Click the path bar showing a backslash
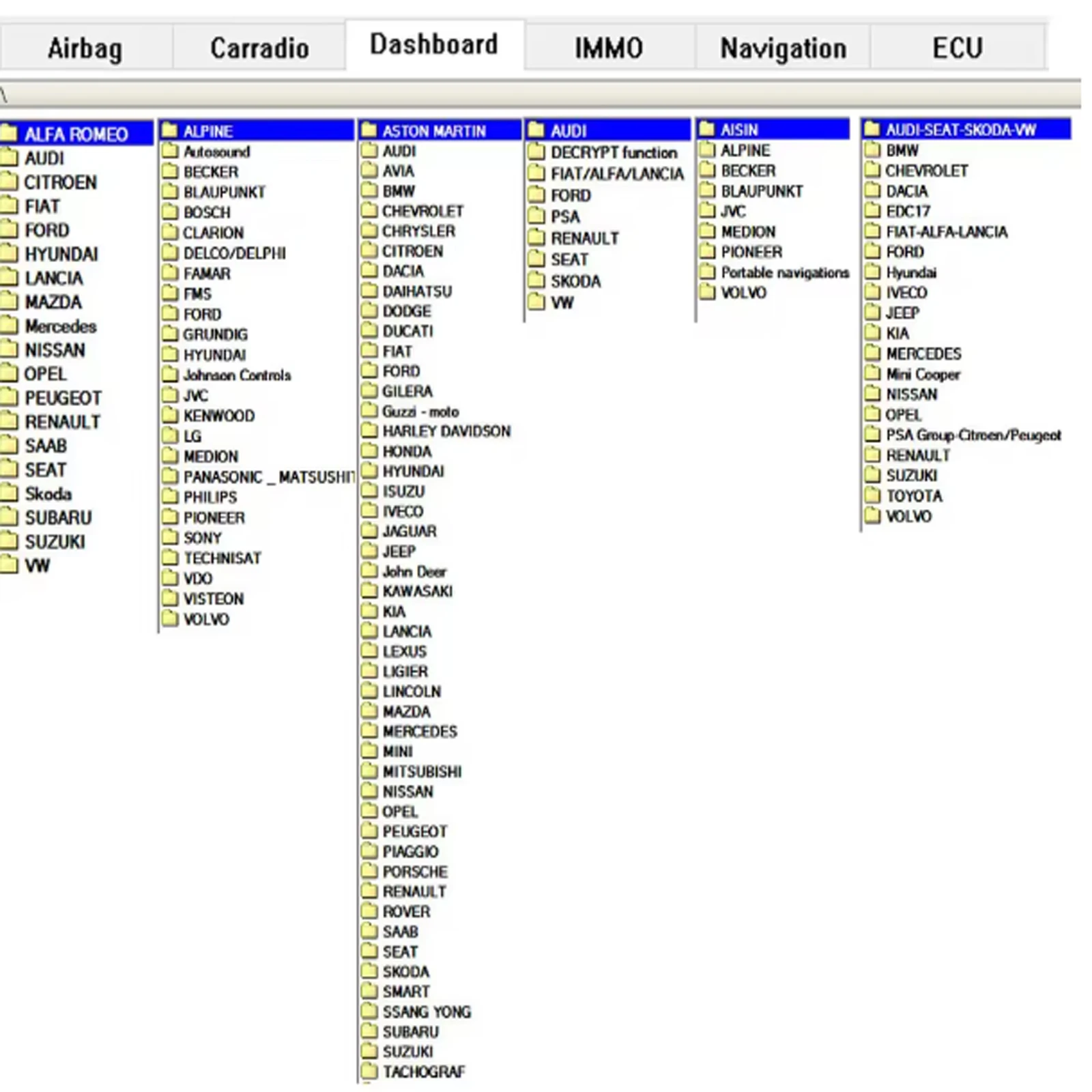1092x1092 pixels. click(539, 94)
